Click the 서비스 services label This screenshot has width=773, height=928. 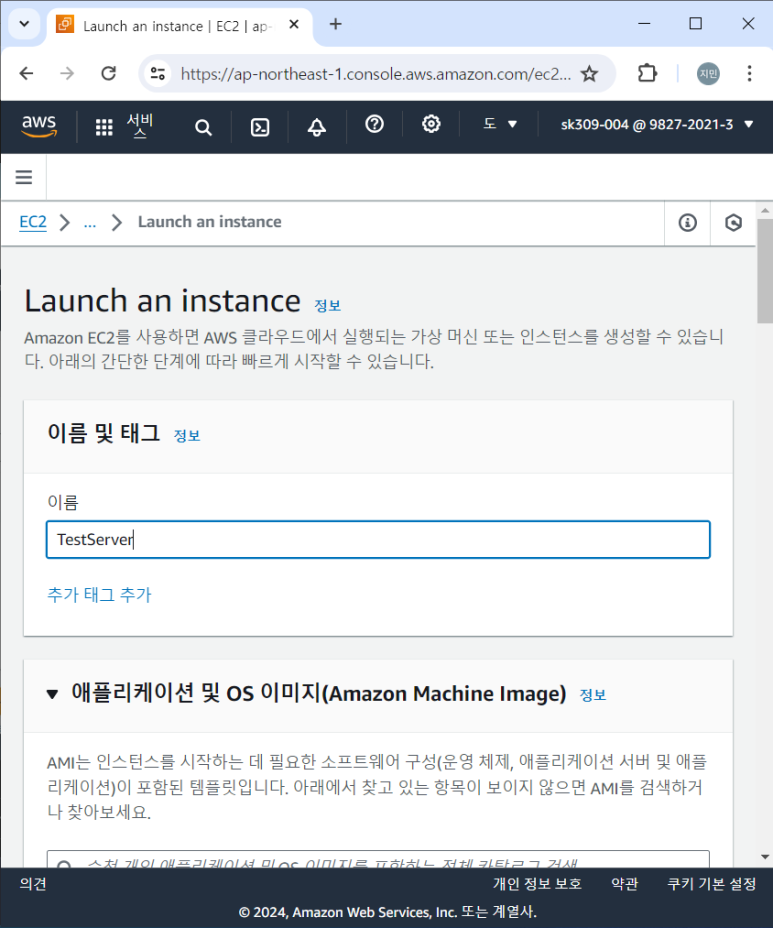140,126
